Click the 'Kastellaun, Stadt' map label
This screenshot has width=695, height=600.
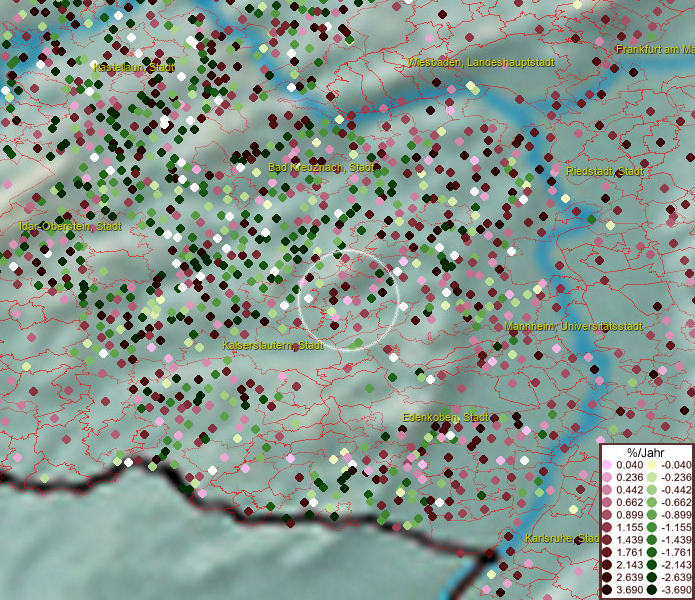point(134,67)
